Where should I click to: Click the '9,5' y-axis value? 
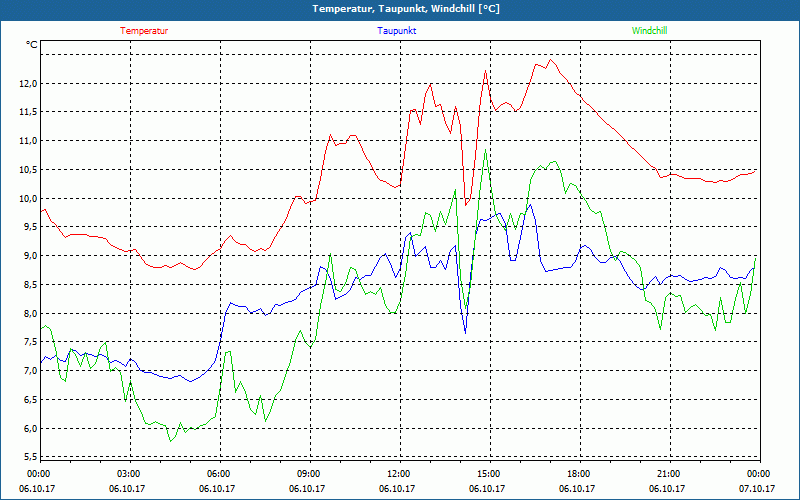[x=29, y=227]
